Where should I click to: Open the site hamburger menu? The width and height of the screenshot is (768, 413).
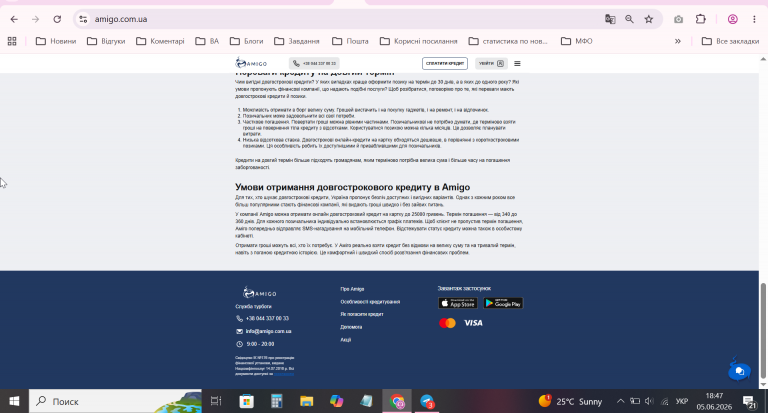[x=517, y=63]
